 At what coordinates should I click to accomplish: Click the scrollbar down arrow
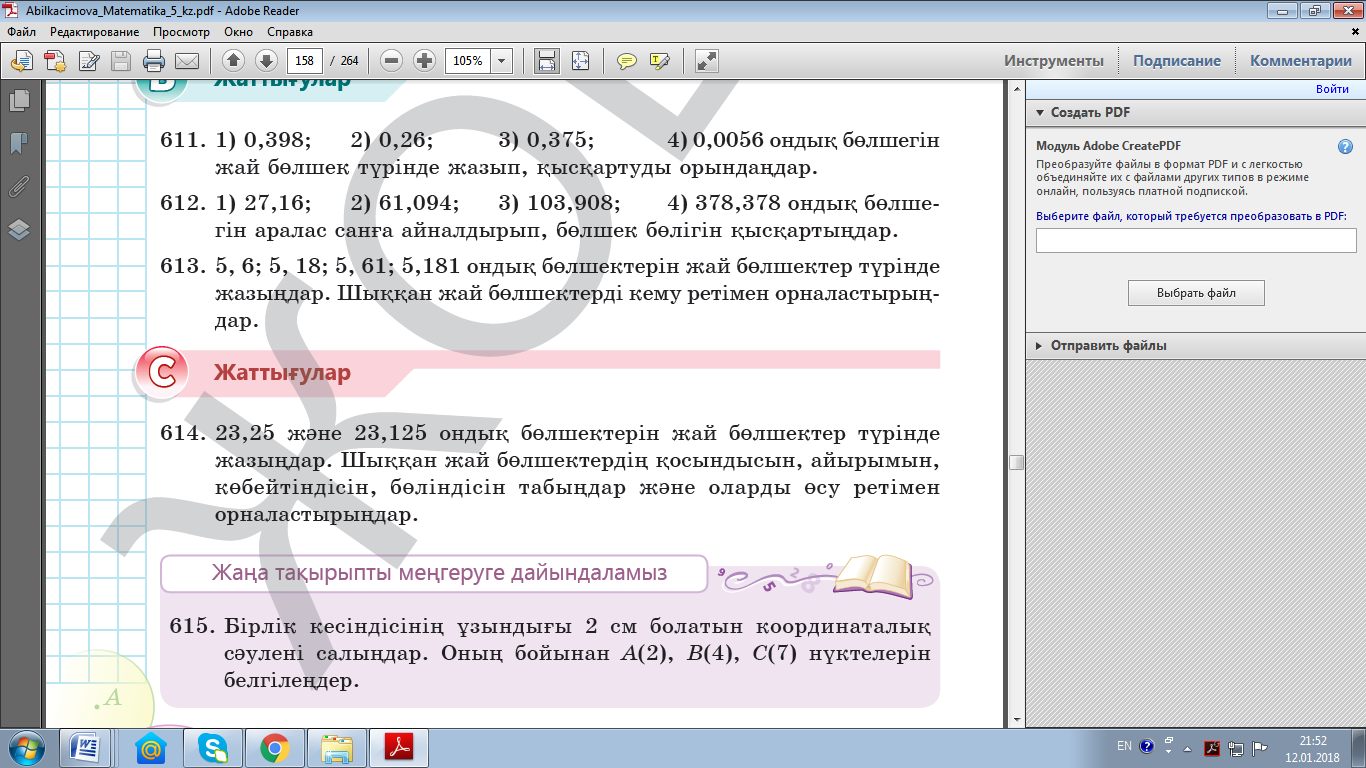pos(1016,719)
